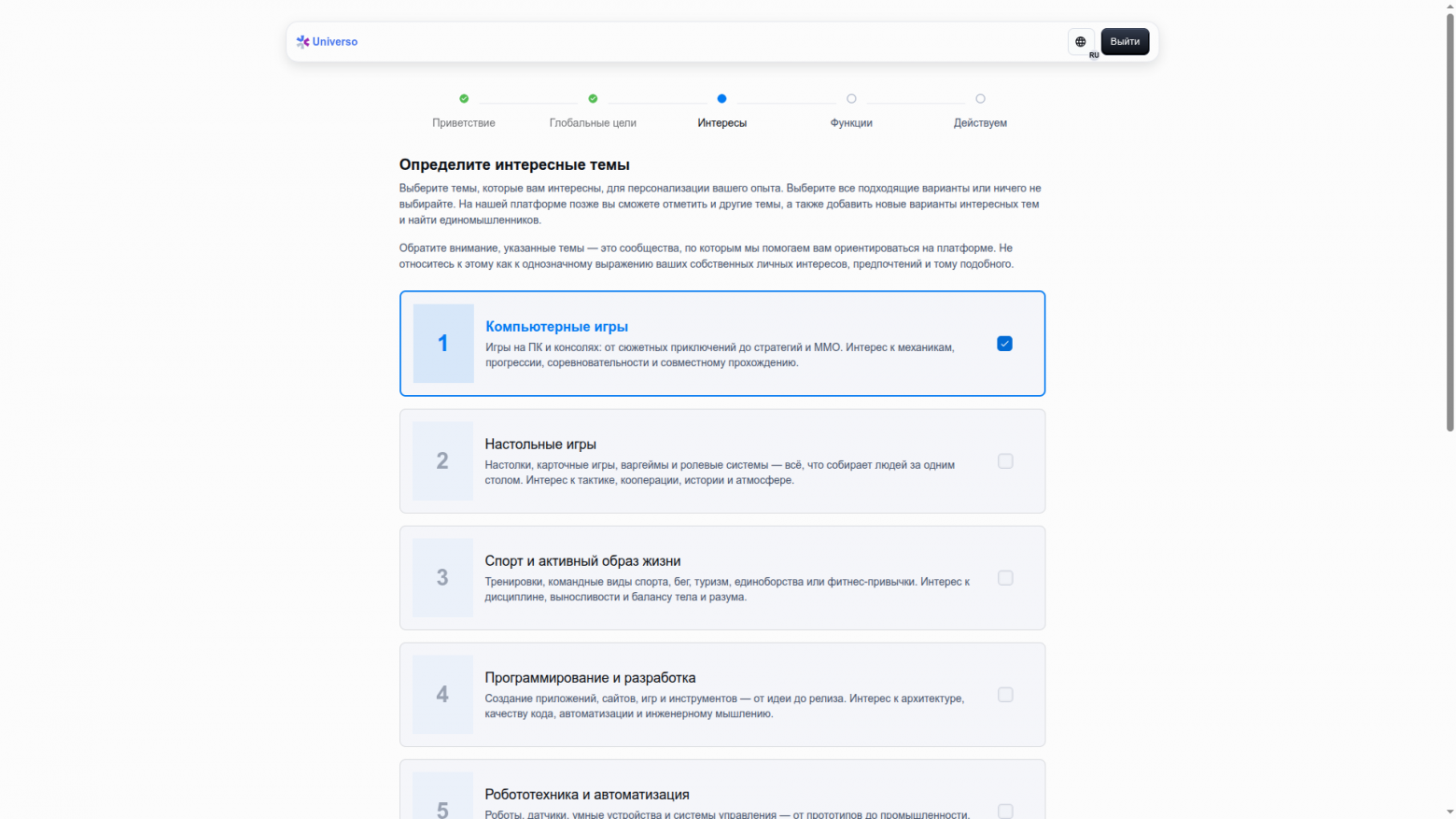Click the Выйти button
Image resolution: width=1456 pixels, height=819 pixels.
1125,41
